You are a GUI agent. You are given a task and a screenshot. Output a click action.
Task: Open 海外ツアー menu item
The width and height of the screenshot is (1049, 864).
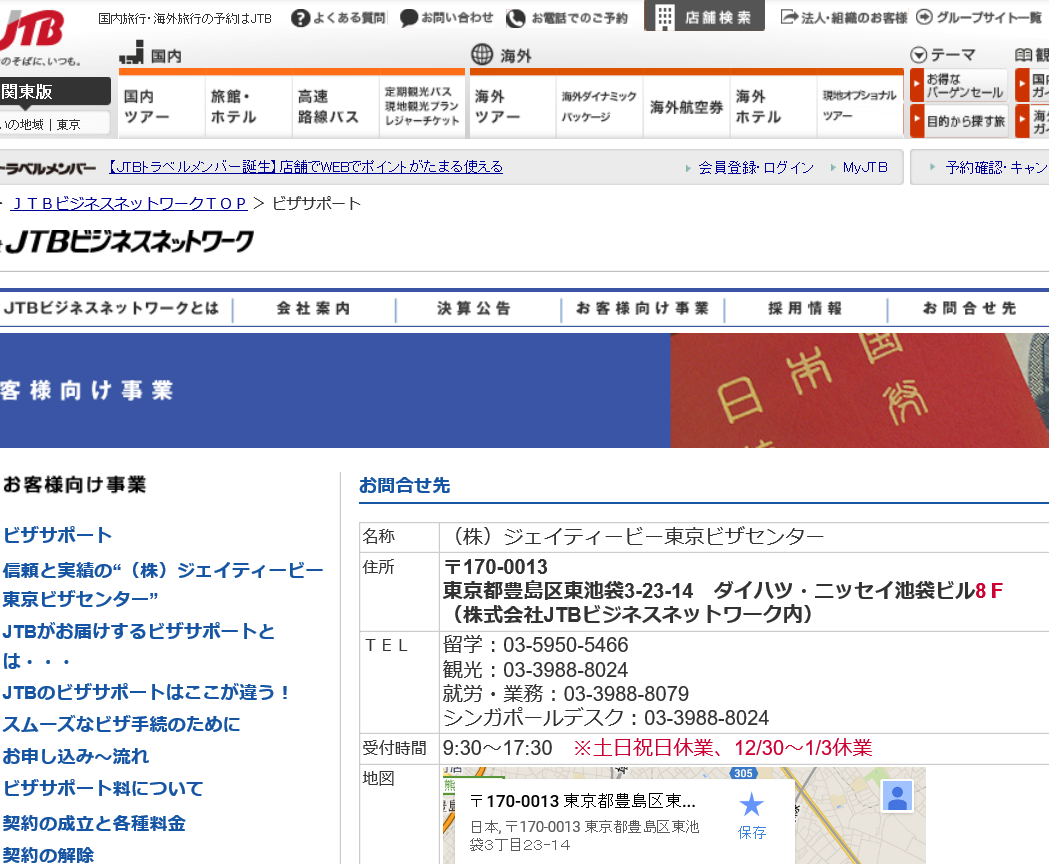click(x=513, y=107)
